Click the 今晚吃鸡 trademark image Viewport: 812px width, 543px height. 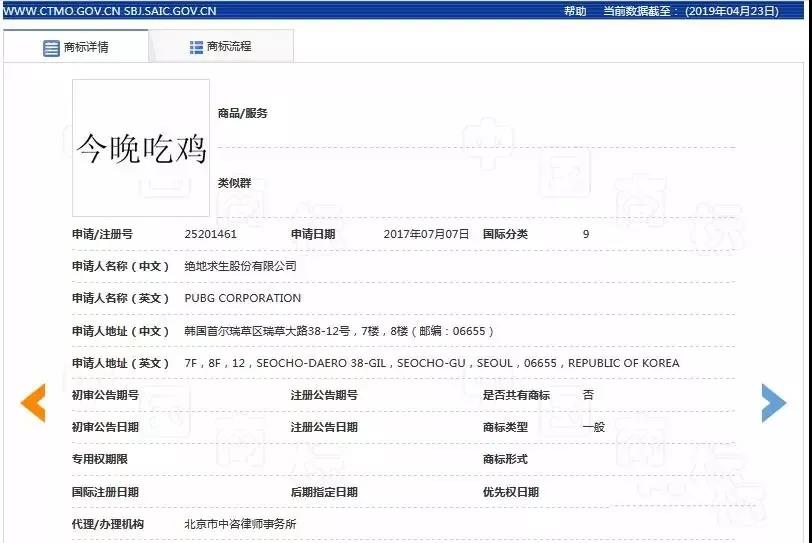[x=141, y=148]
